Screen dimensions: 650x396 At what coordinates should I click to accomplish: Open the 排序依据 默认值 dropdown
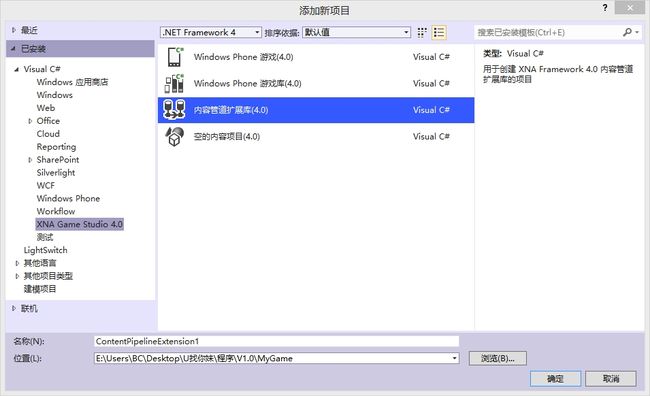357,32
